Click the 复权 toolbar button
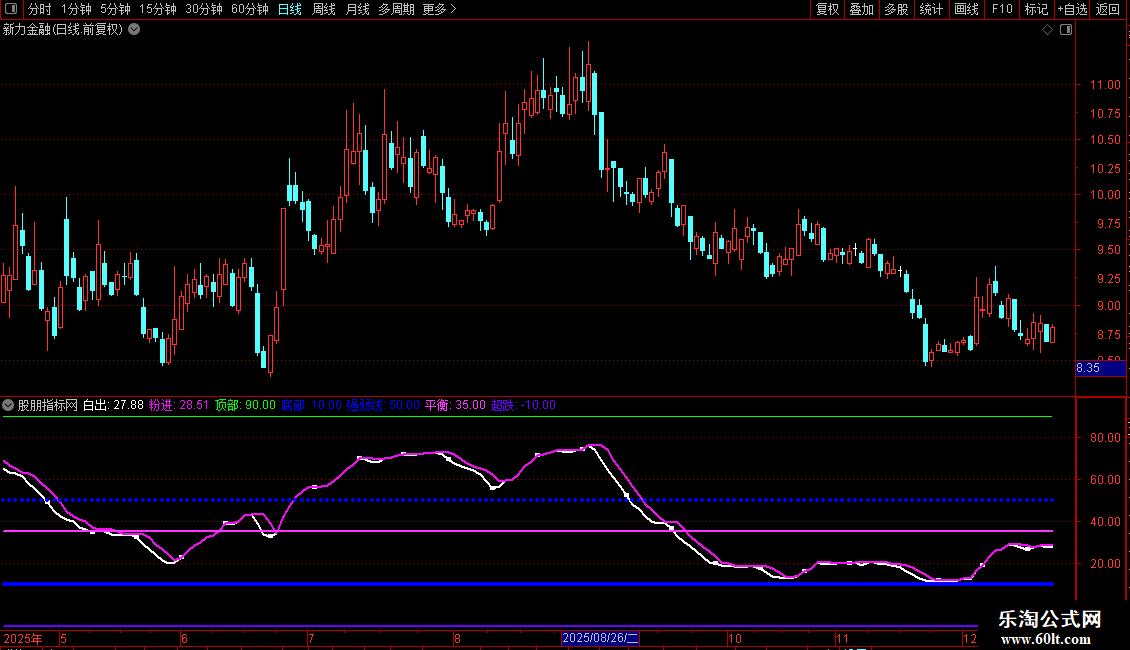Screen dimensions: 1130x650 pyautogui.click(x=828, y=9)
